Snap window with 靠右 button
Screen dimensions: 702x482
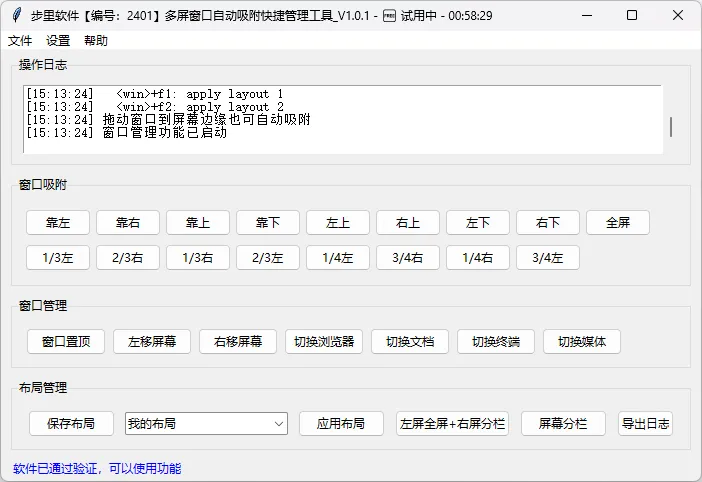pyautogui.click(x=128, y=222)
